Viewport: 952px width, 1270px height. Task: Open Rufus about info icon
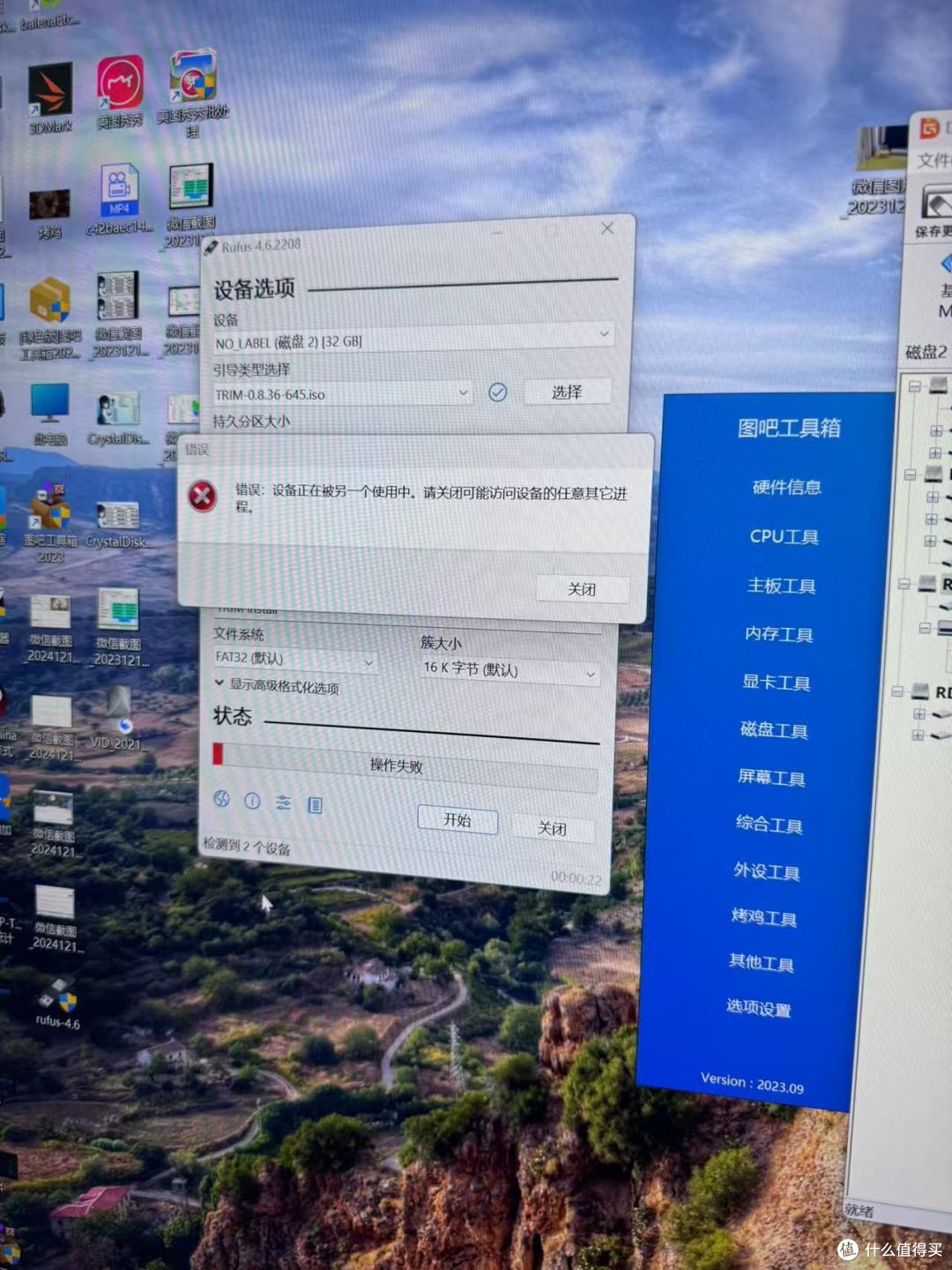(252, 801)
